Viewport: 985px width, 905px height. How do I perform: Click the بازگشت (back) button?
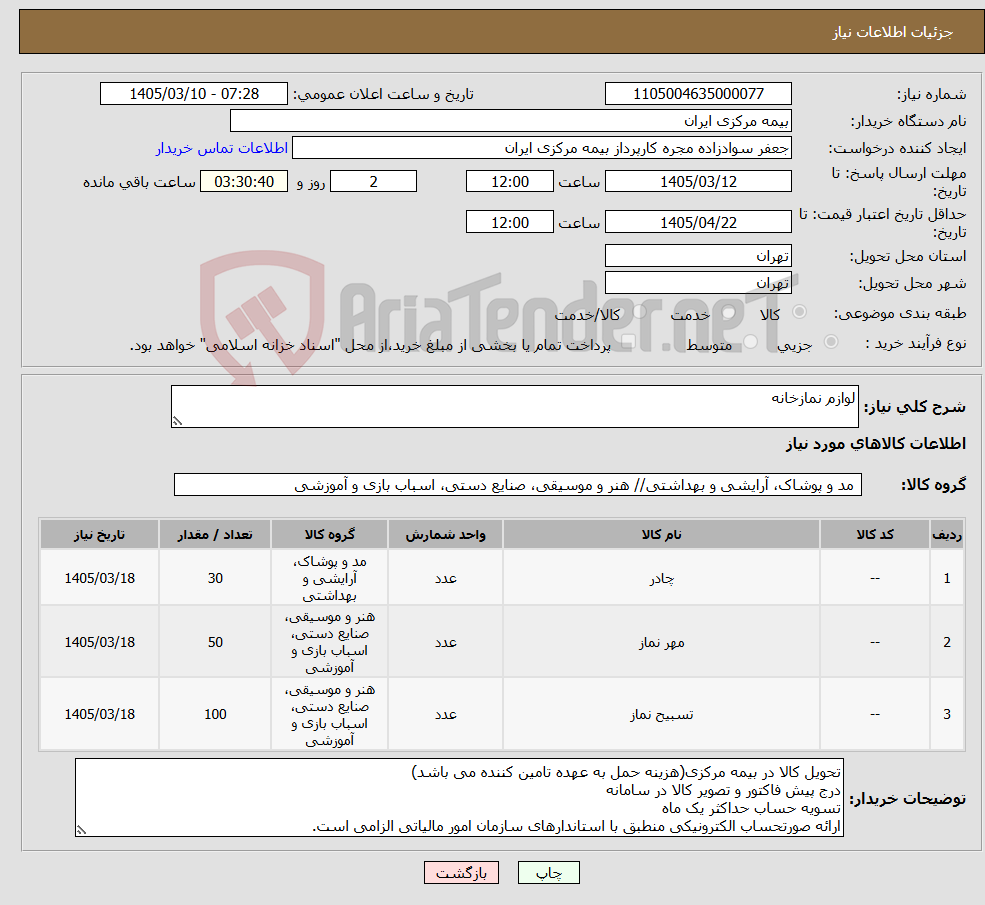click(461, 872)
